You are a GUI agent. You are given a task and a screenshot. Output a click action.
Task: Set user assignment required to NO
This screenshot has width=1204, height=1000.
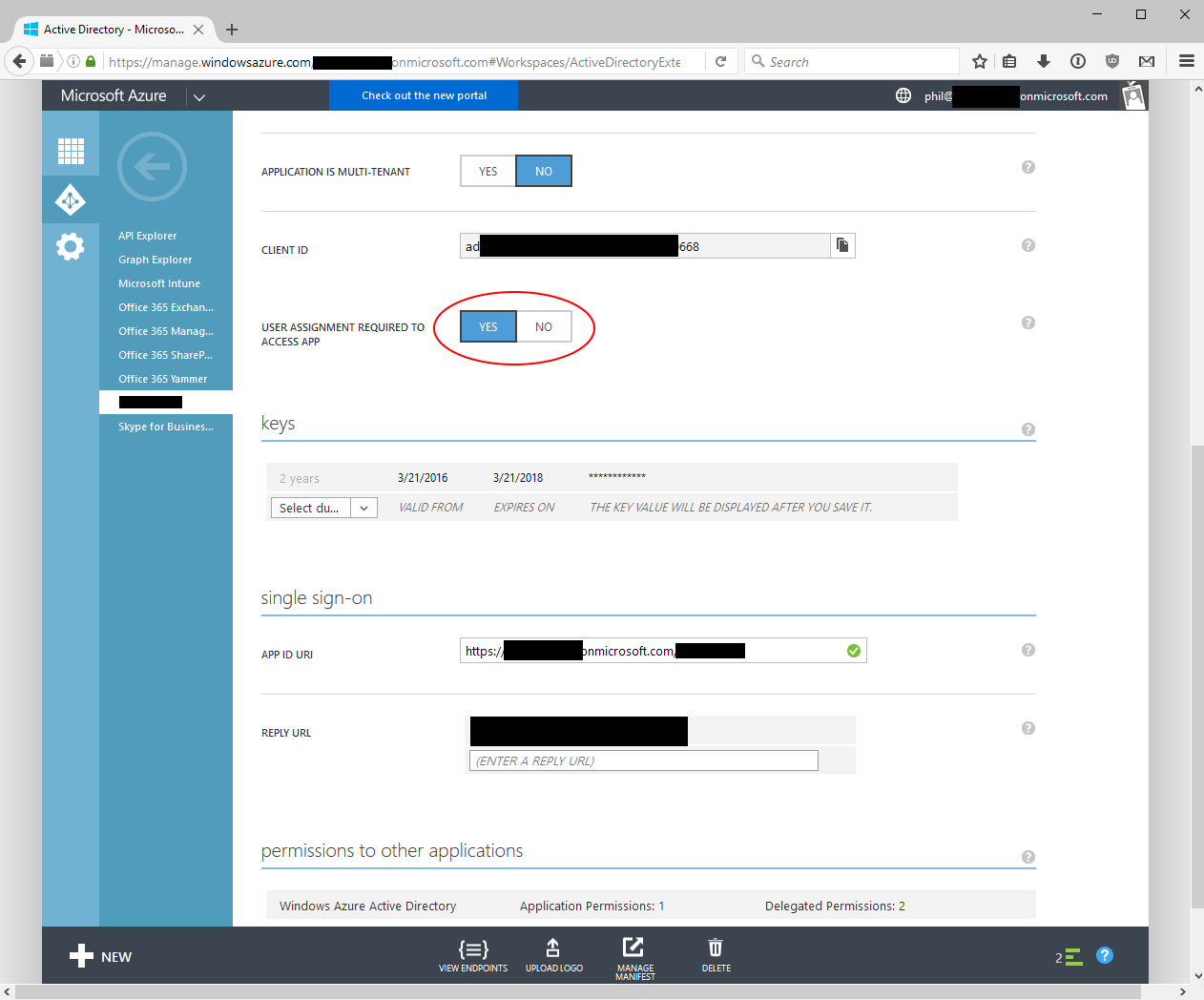(x=544, y=326)
